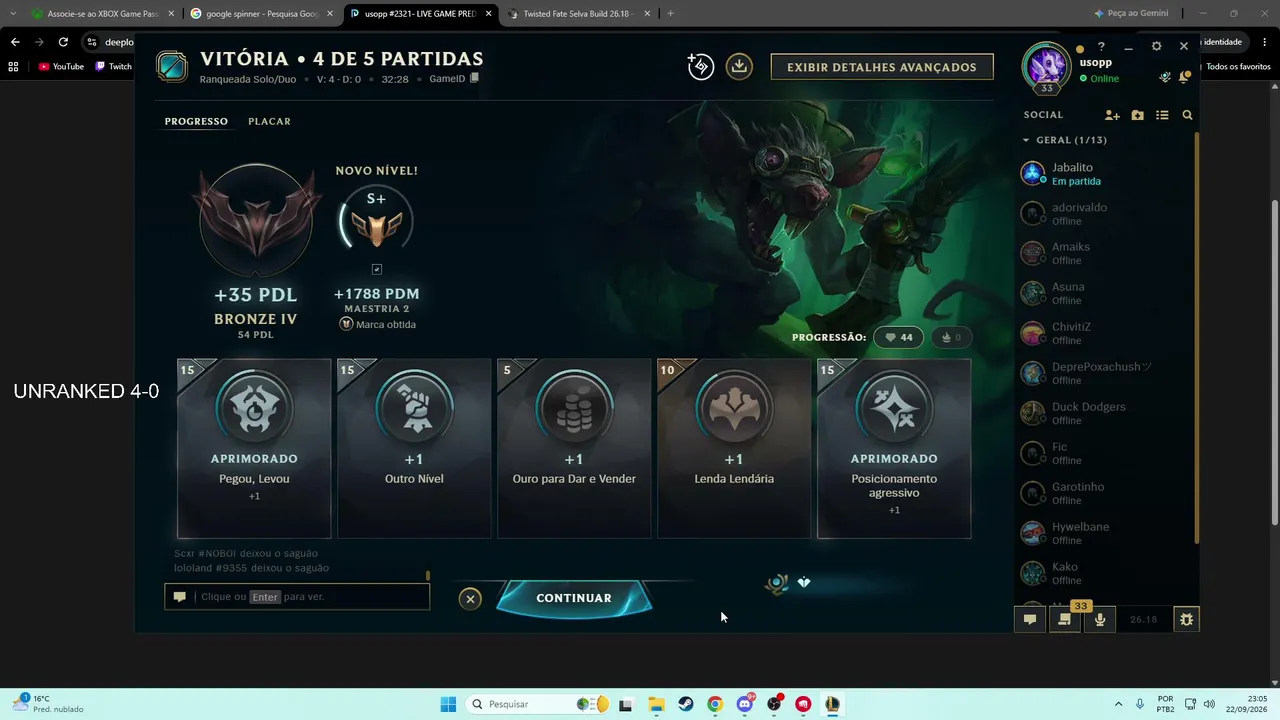Viewport: 1280px width, 720px height.
Task: Select the Pegou, Levou augment card
Action: [254, 449]
